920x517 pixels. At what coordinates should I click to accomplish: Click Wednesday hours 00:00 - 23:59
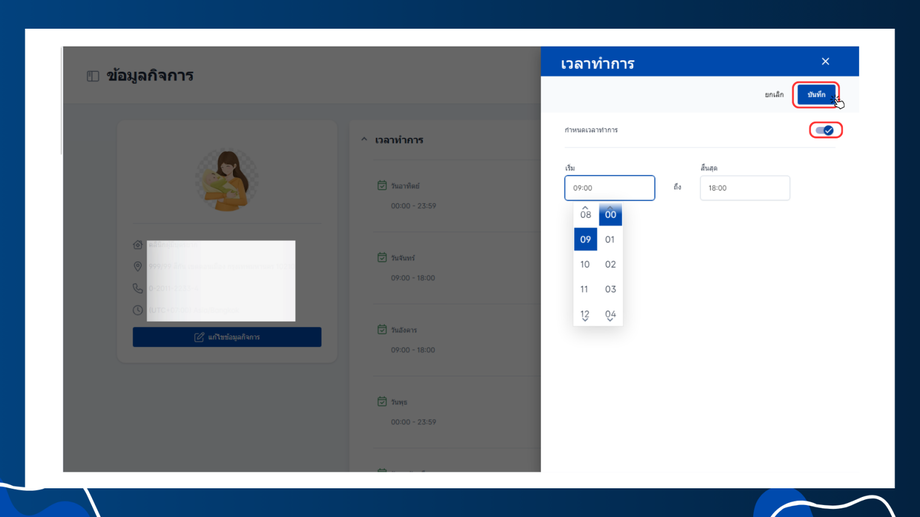click(414, 422)
